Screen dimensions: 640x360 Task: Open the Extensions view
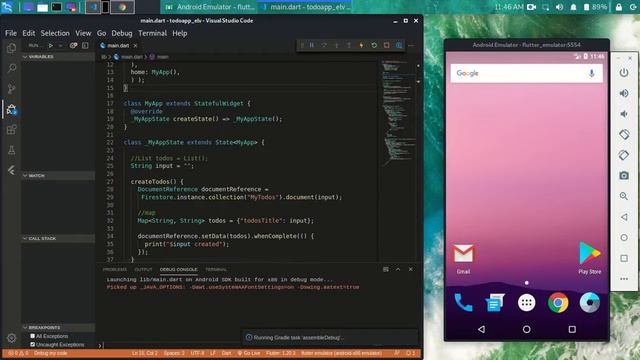point(11,129)
